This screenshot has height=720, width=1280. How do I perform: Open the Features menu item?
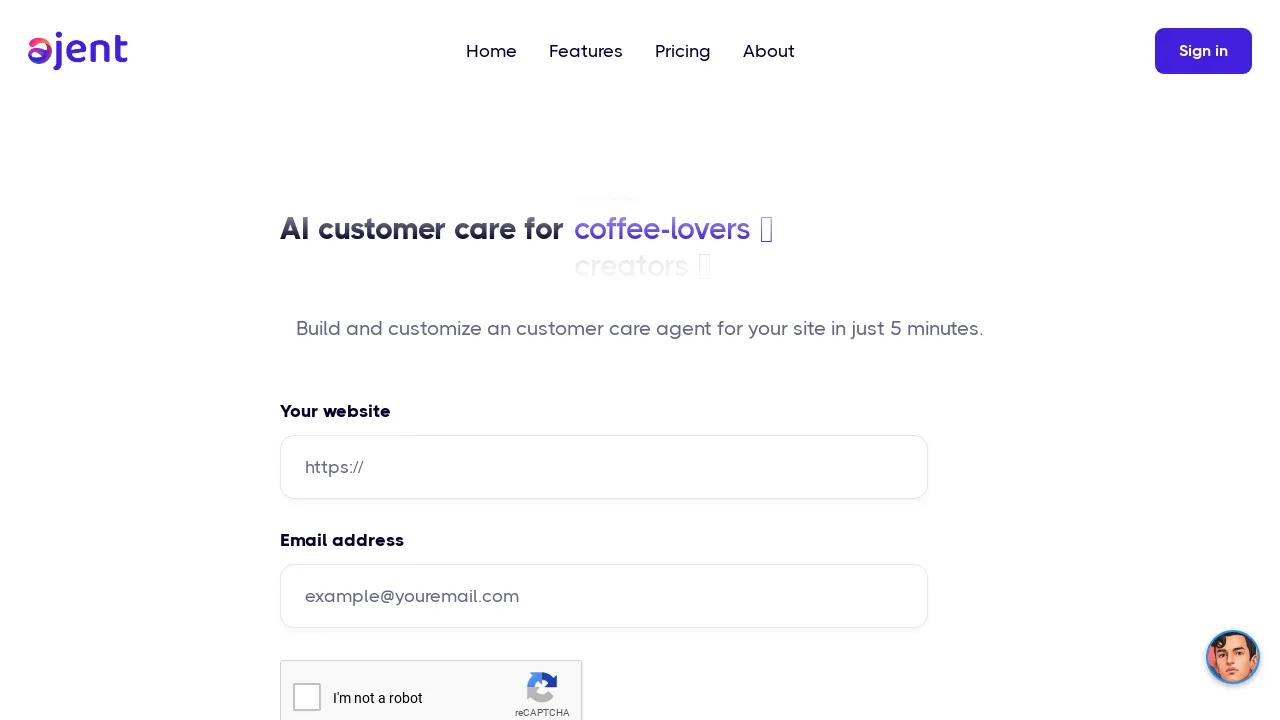click(x=585, y=51)
